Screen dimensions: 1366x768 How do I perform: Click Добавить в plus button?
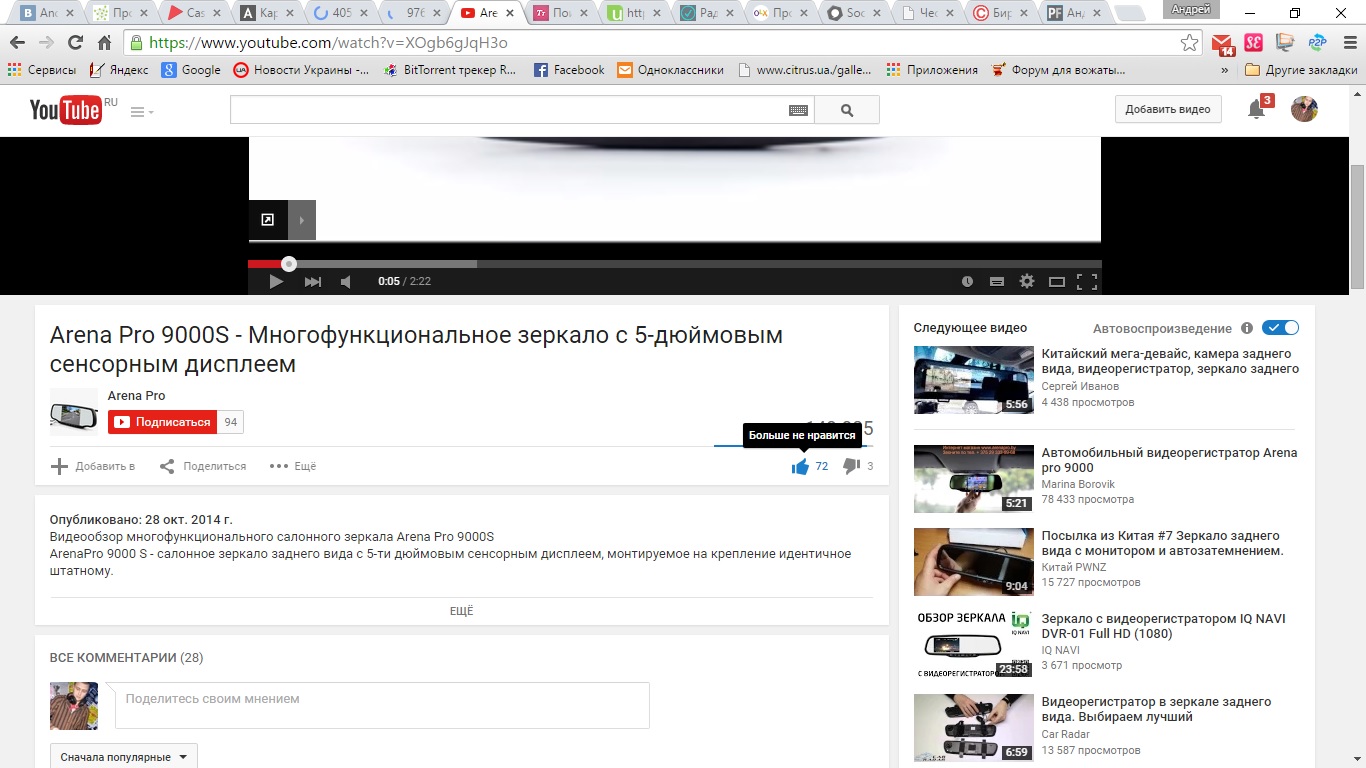[93, 466]
